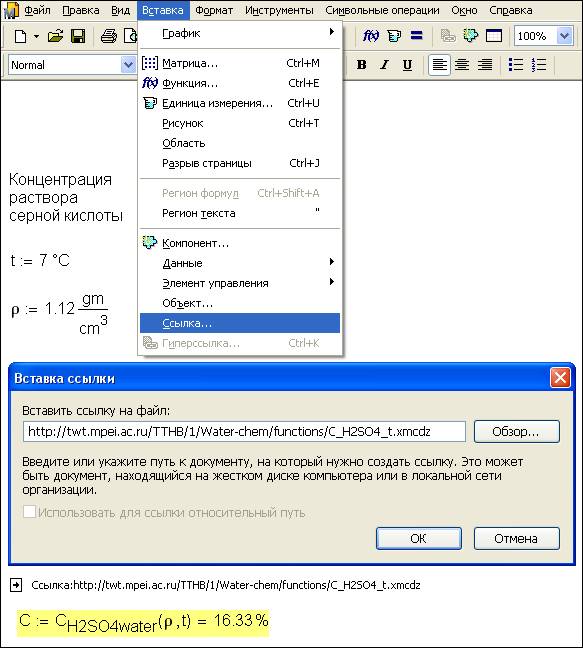
Task: Click the bulleted list icon
Action: [516, 65]
